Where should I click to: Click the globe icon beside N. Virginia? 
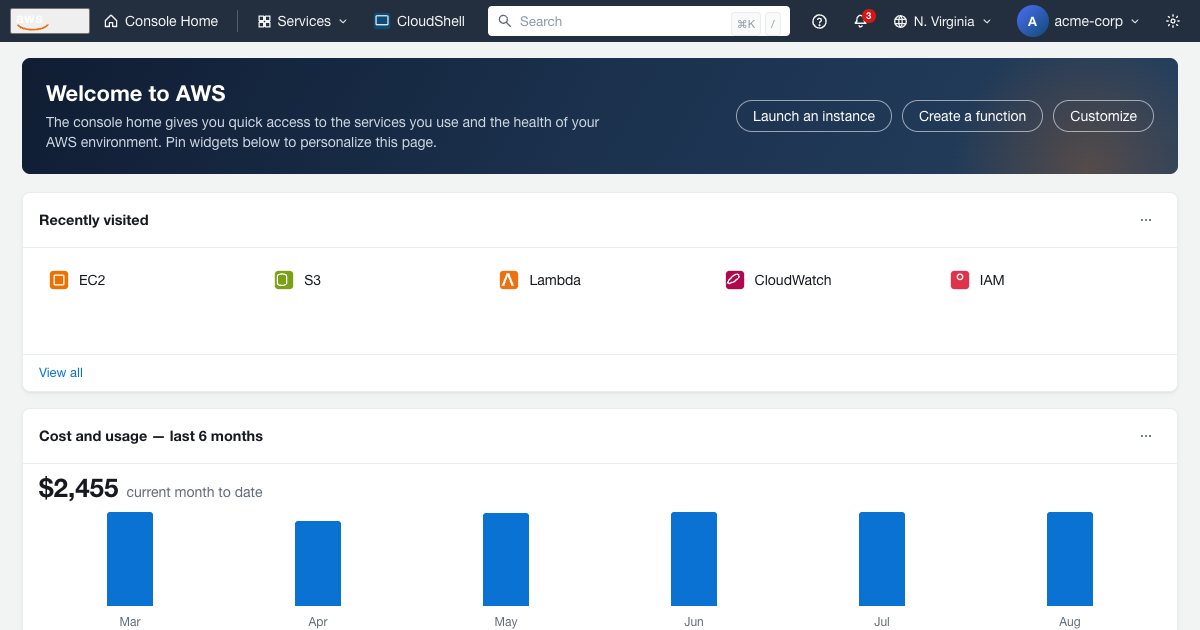(900, 21)
